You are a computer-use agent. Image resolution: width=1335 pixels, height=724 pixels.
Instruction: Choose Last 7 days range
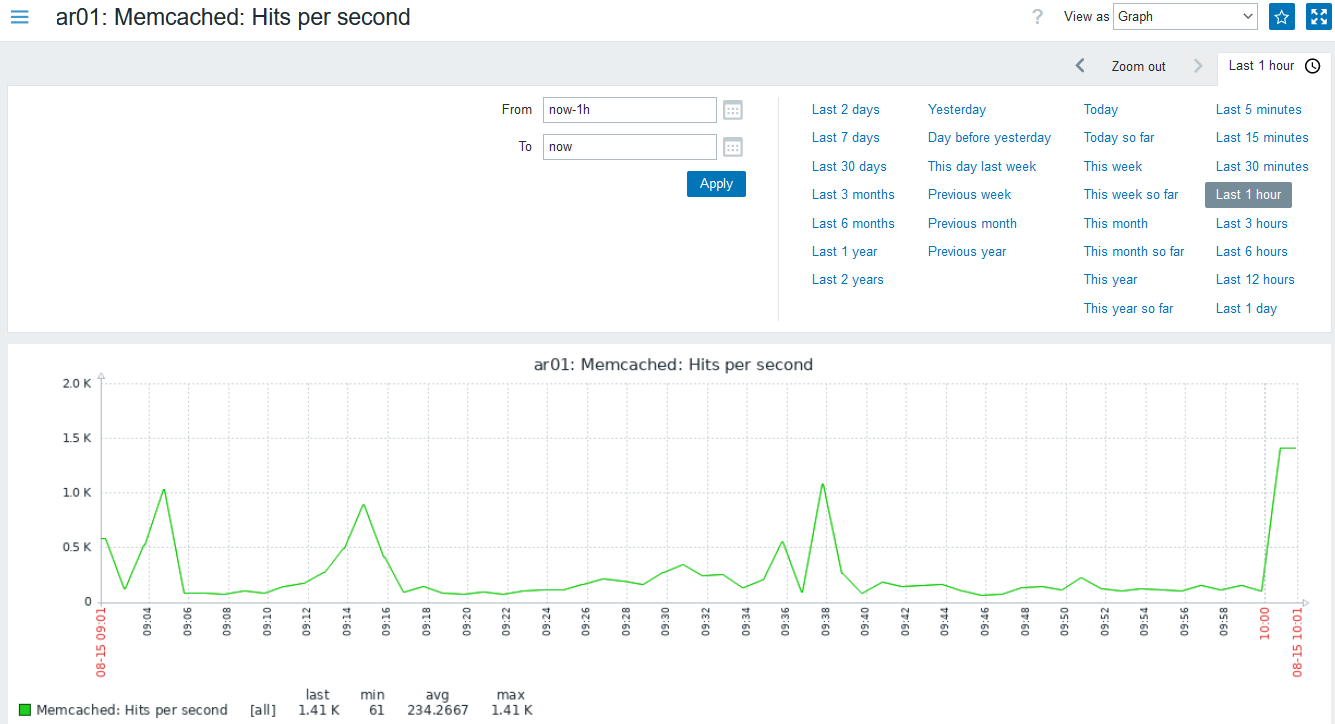click(x=846, y=138)
